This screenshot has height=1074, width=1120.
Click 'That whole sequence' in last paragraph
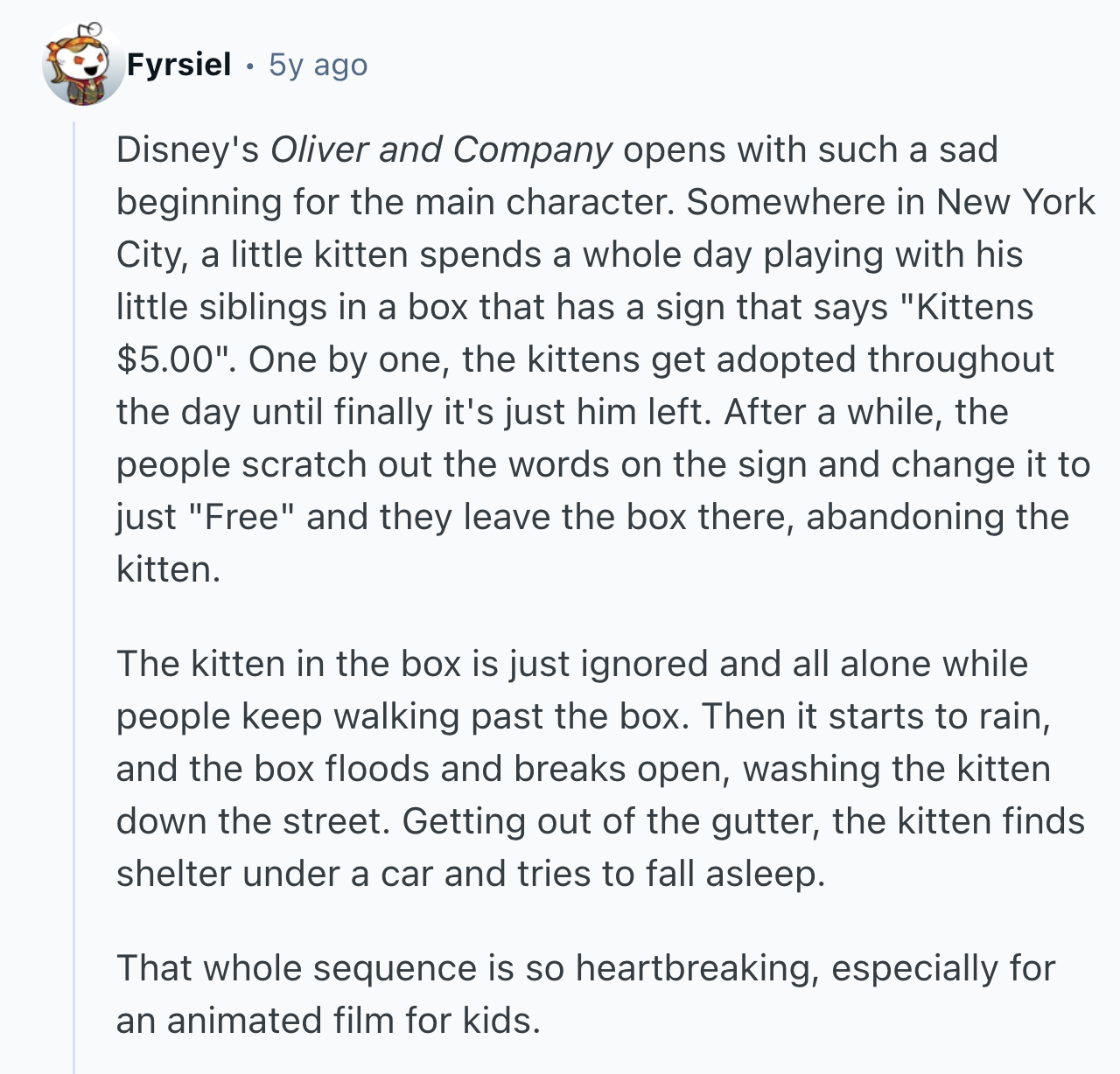point(296,968)
